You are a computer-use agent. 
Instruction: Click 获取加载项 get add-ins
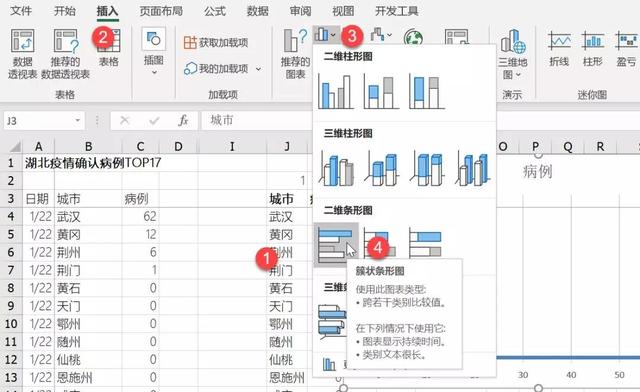[x=216, y=42]
